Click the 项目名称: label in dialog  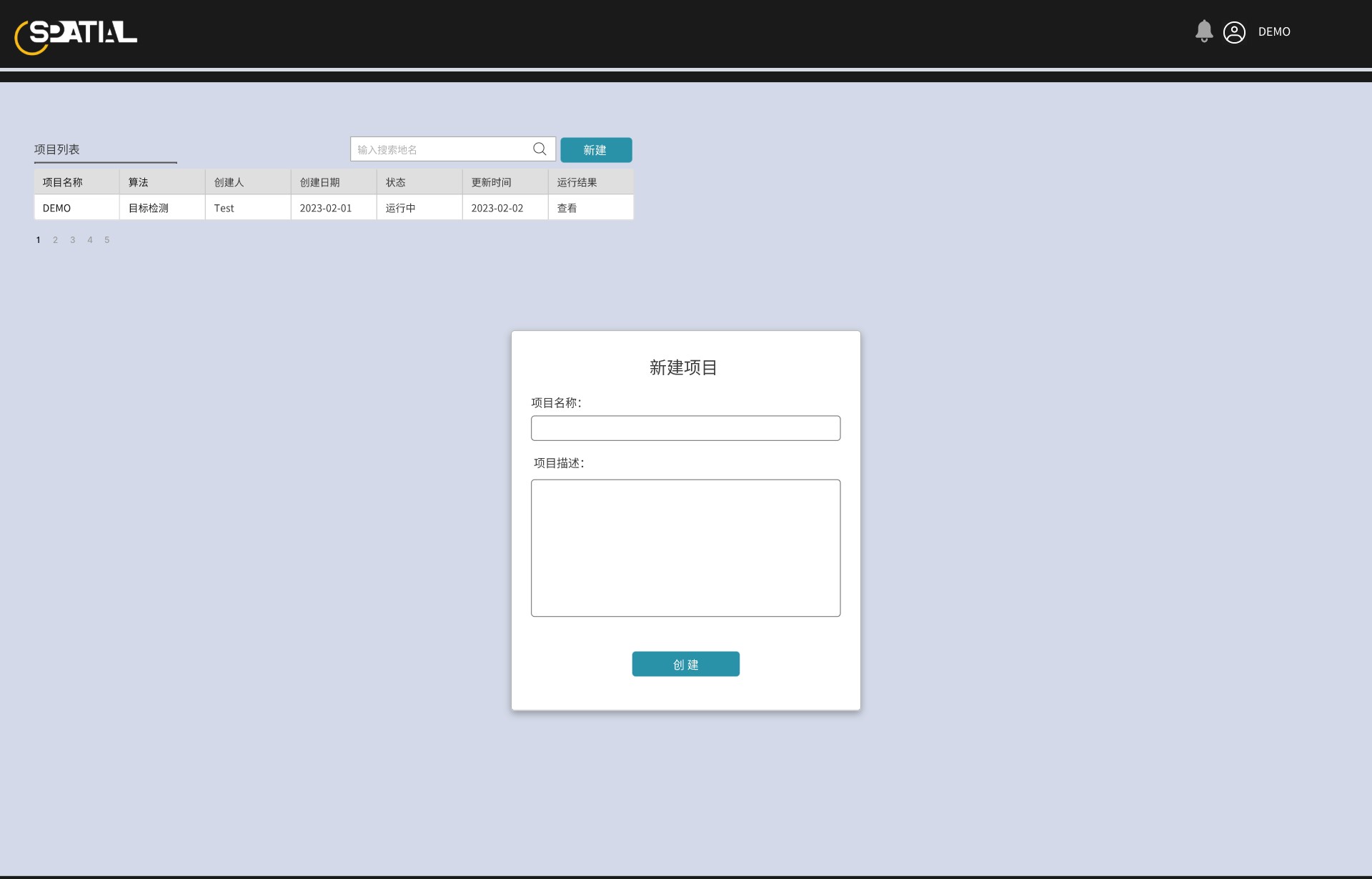(556, 403)
